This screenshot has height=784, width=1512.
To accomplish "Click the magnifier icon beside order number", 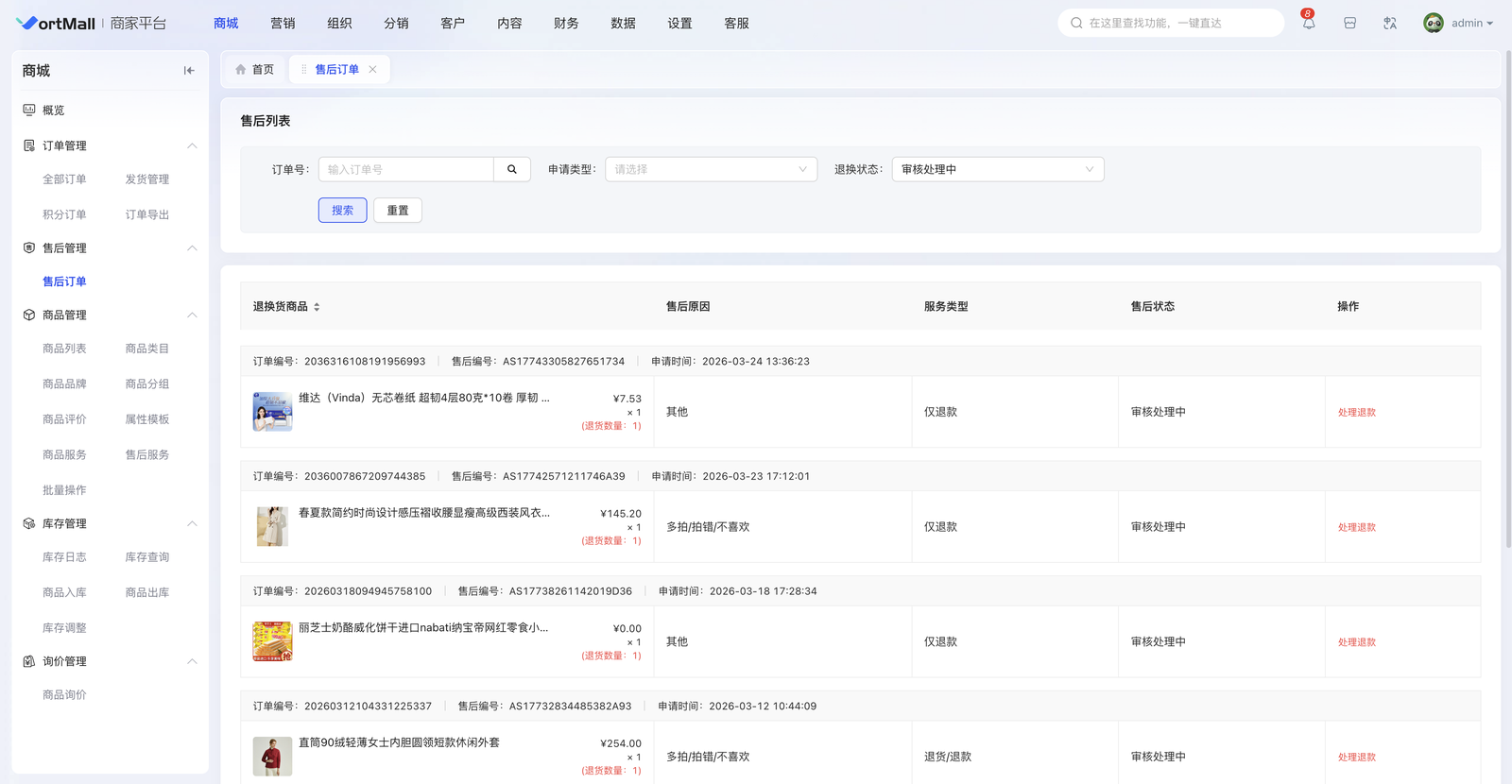I will pos(512,170).
